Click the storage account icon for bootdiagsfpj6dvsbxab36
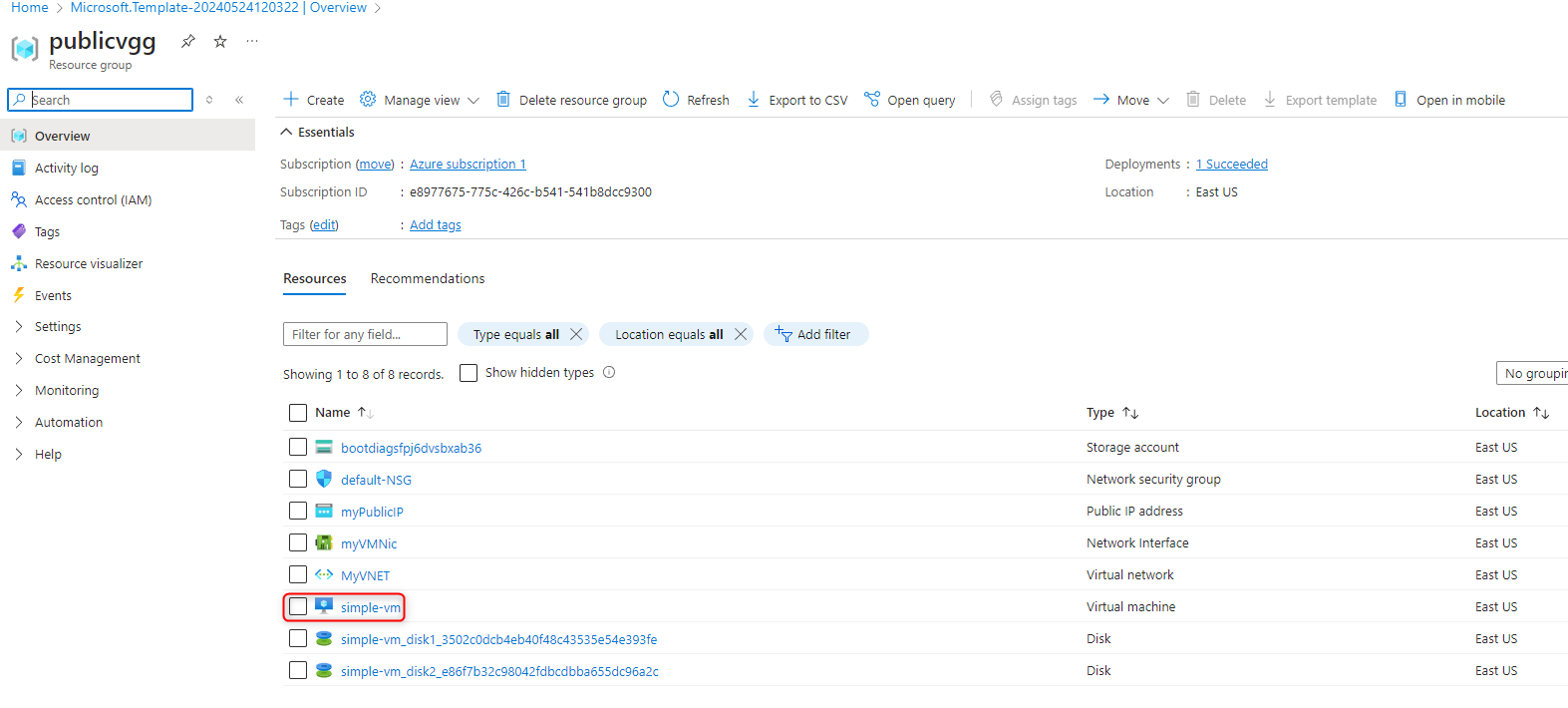This screenshot has height=708, width=1568. (324, 447)
